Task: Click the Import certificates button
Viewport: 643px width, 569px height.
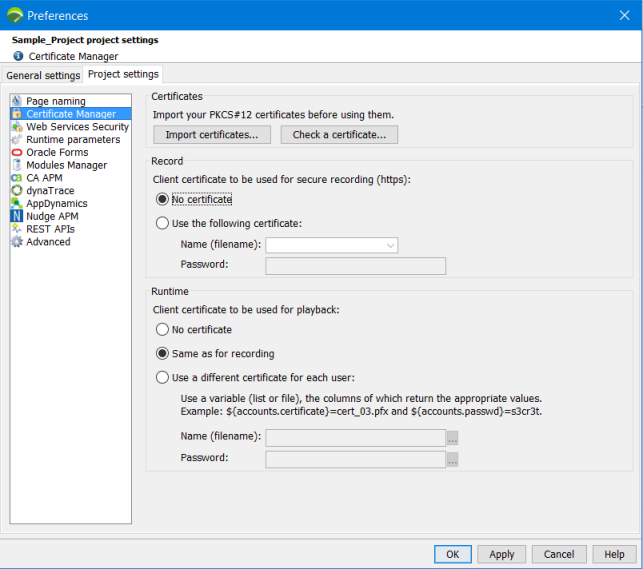Action: click(211, 134)
